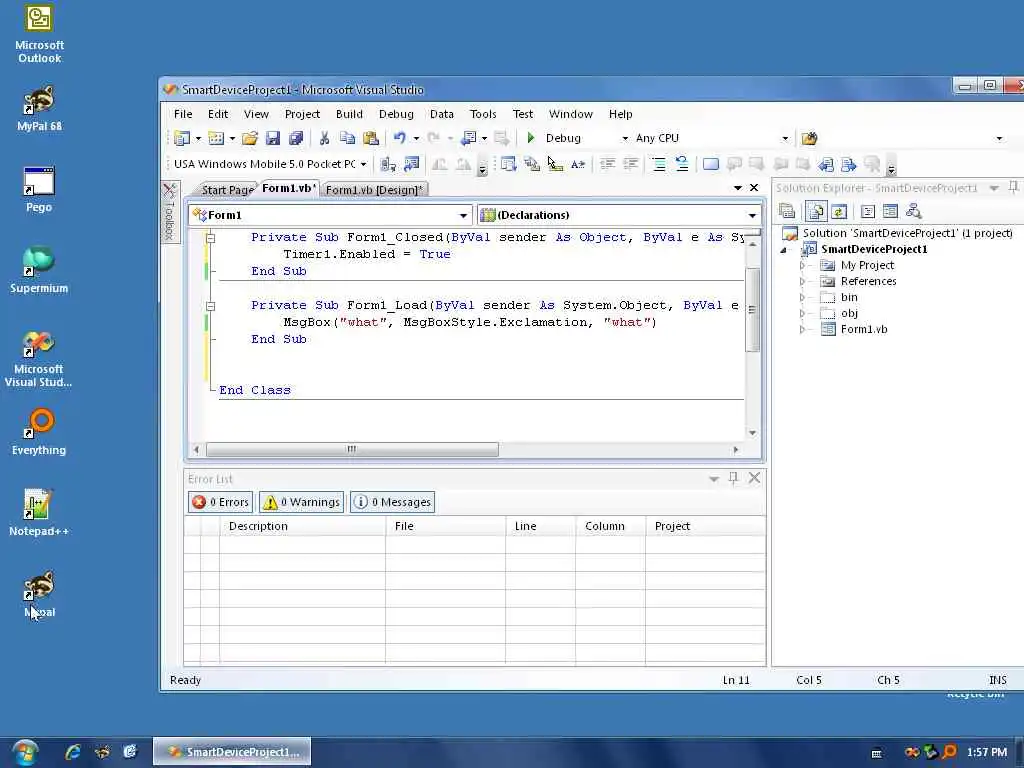Click View Class Diagram icon
This screenshot has width=1024, height=768.
pyautogui.click(x=914, y=211)
